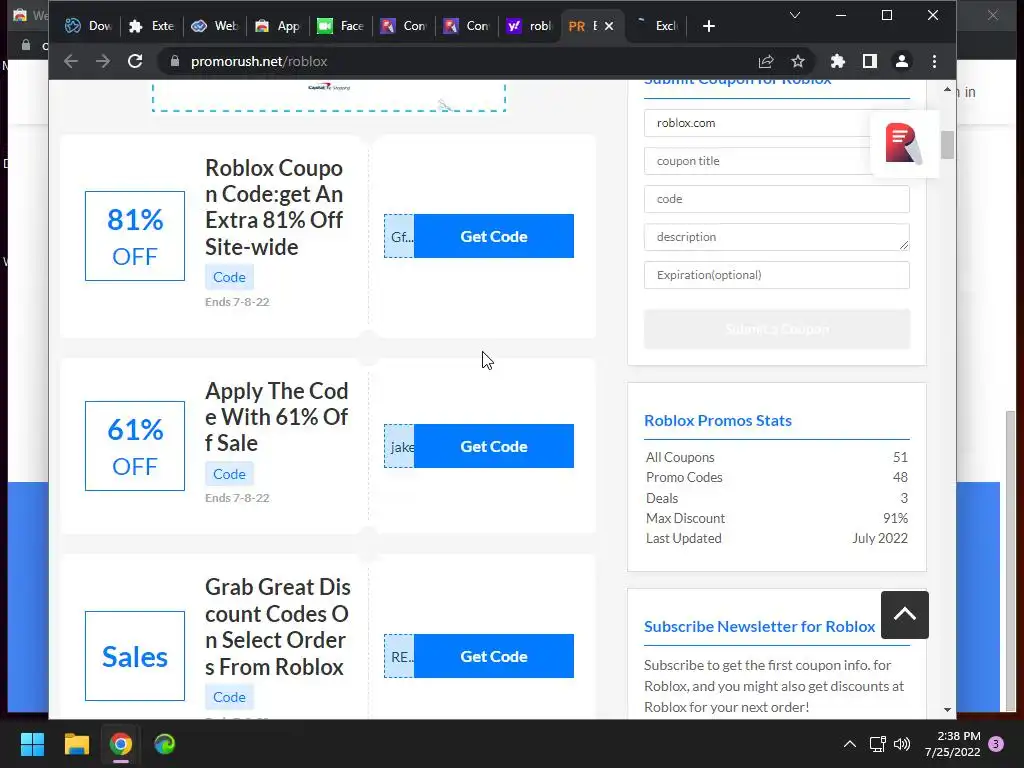Viewport: 1024px width, 768px height.
Task: Switch to the Web tab
Action: (x=214, y=26)
